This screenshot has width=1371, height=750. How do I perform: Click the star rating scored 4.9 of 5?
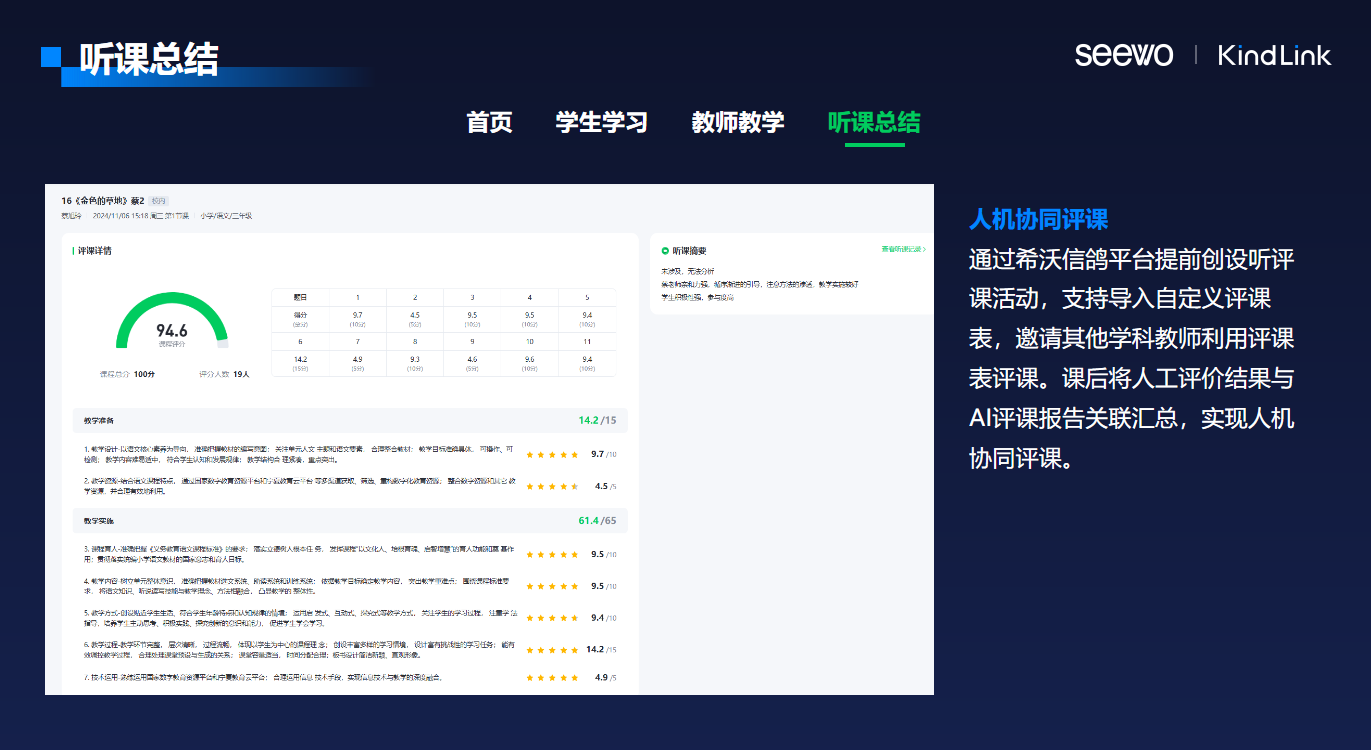[552, 677]
